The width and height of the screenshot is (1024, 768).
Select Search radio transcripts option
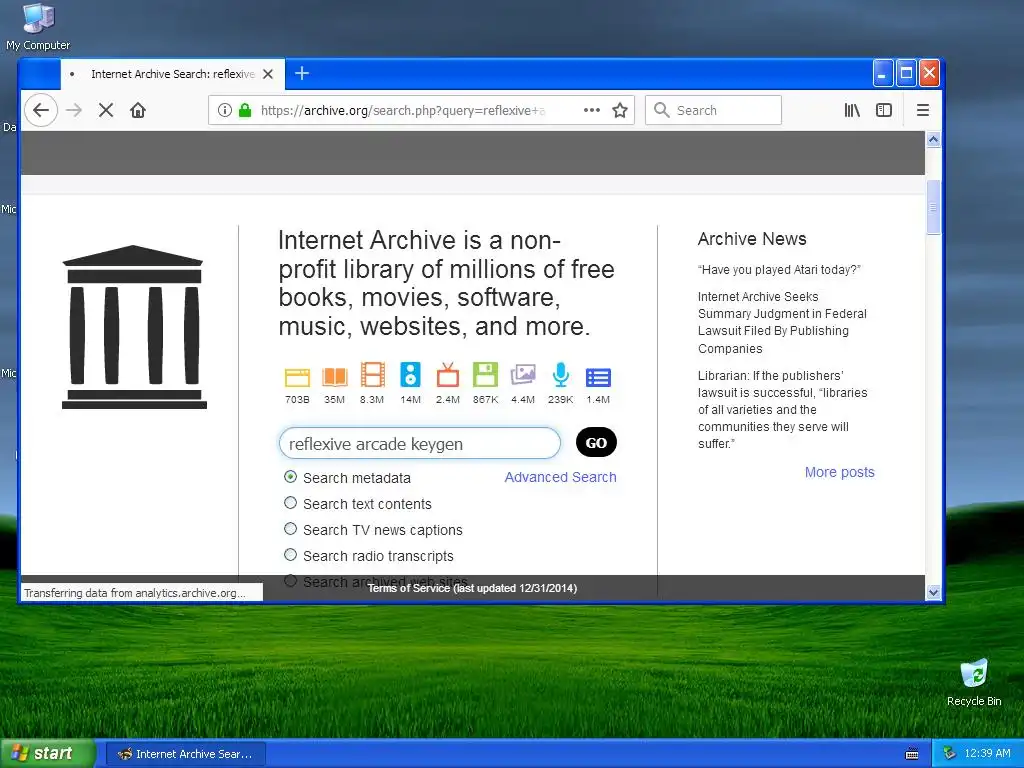coord(291,555)
